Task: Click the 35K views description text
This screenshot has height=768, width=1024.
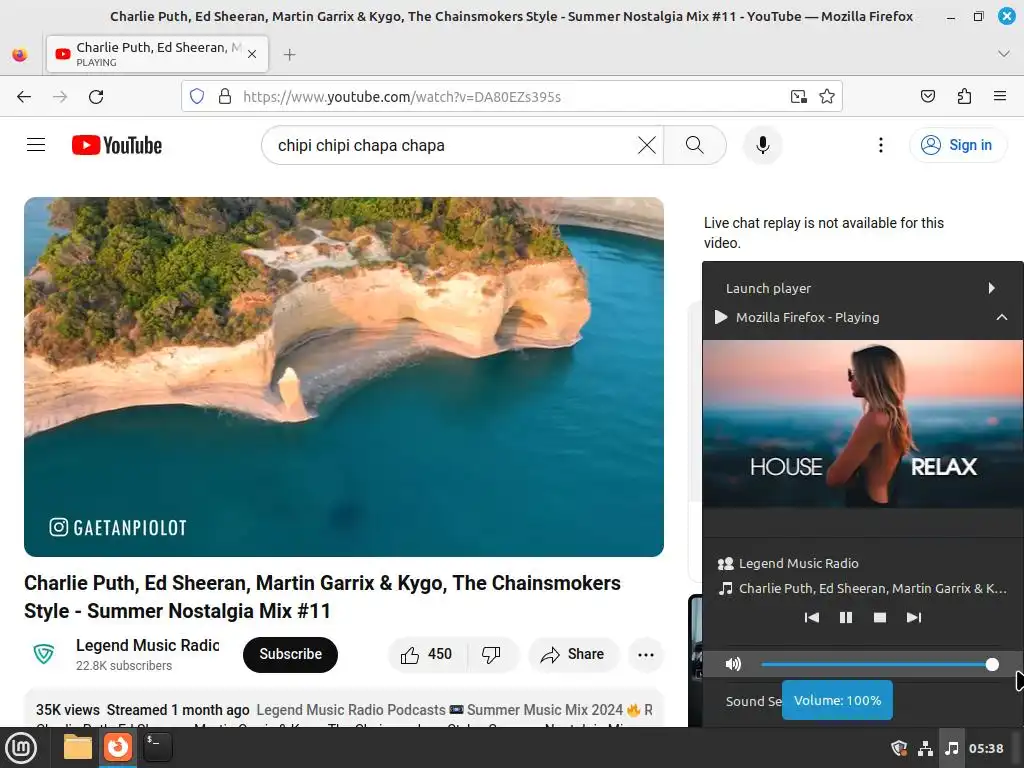Action: point(68,710)
